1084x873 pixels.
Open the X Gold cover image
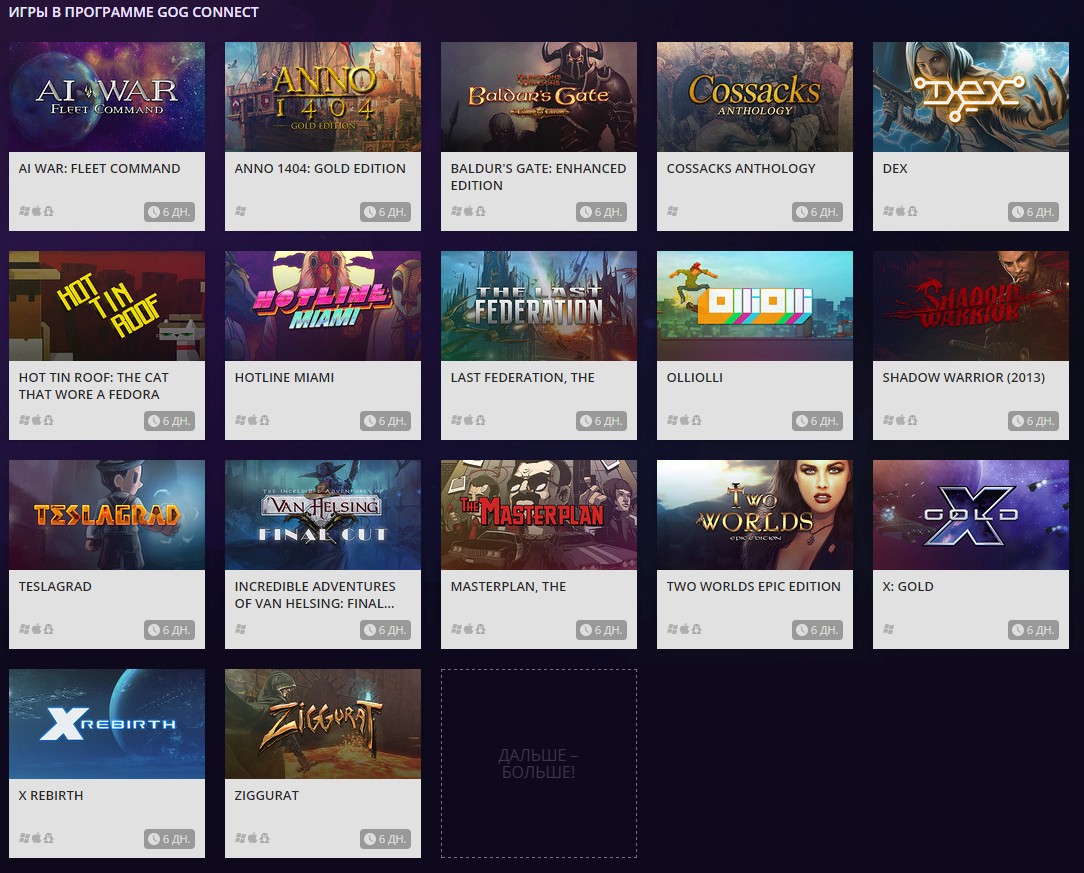[971, 515]
